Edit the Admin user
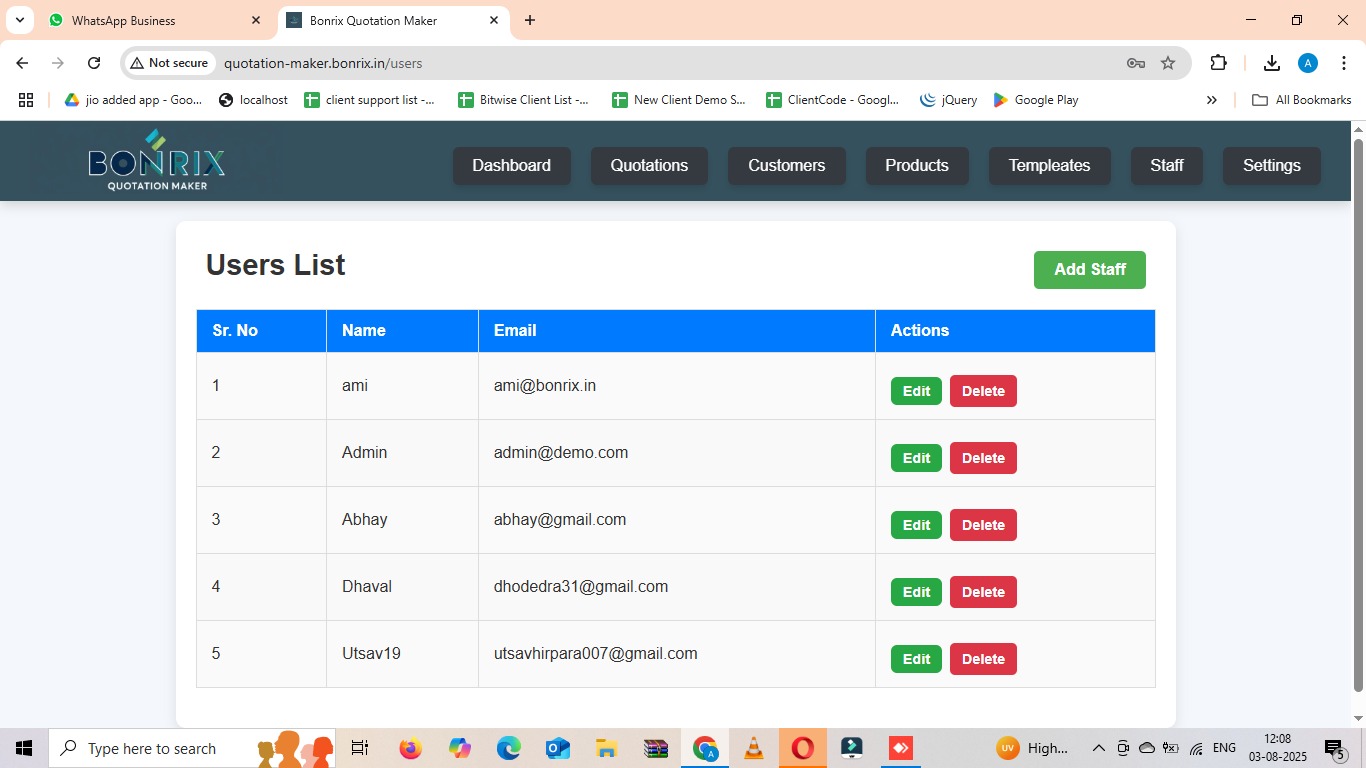 [x=916, y=458]
